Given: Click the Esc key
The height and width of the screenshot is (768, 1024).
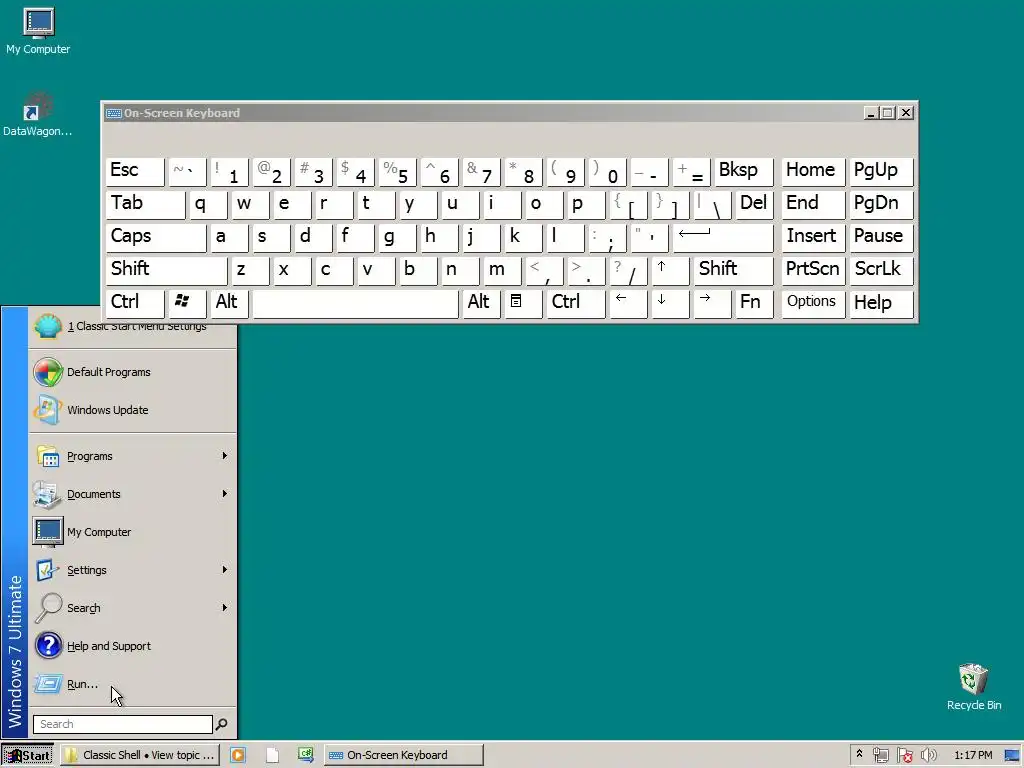Looking at the screenshot, I should [135, 172].
